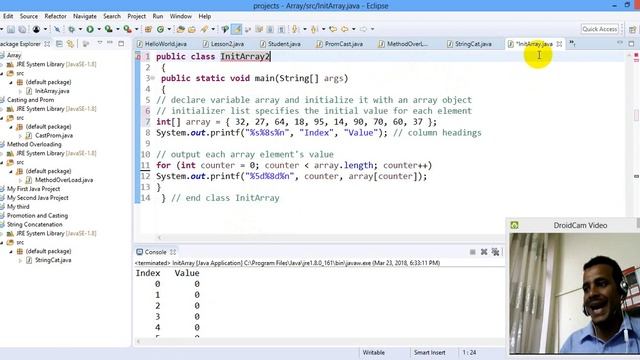The image size is (640, 360).
Task: Click the Console Terminate square button
Action: tap(472, 252)
